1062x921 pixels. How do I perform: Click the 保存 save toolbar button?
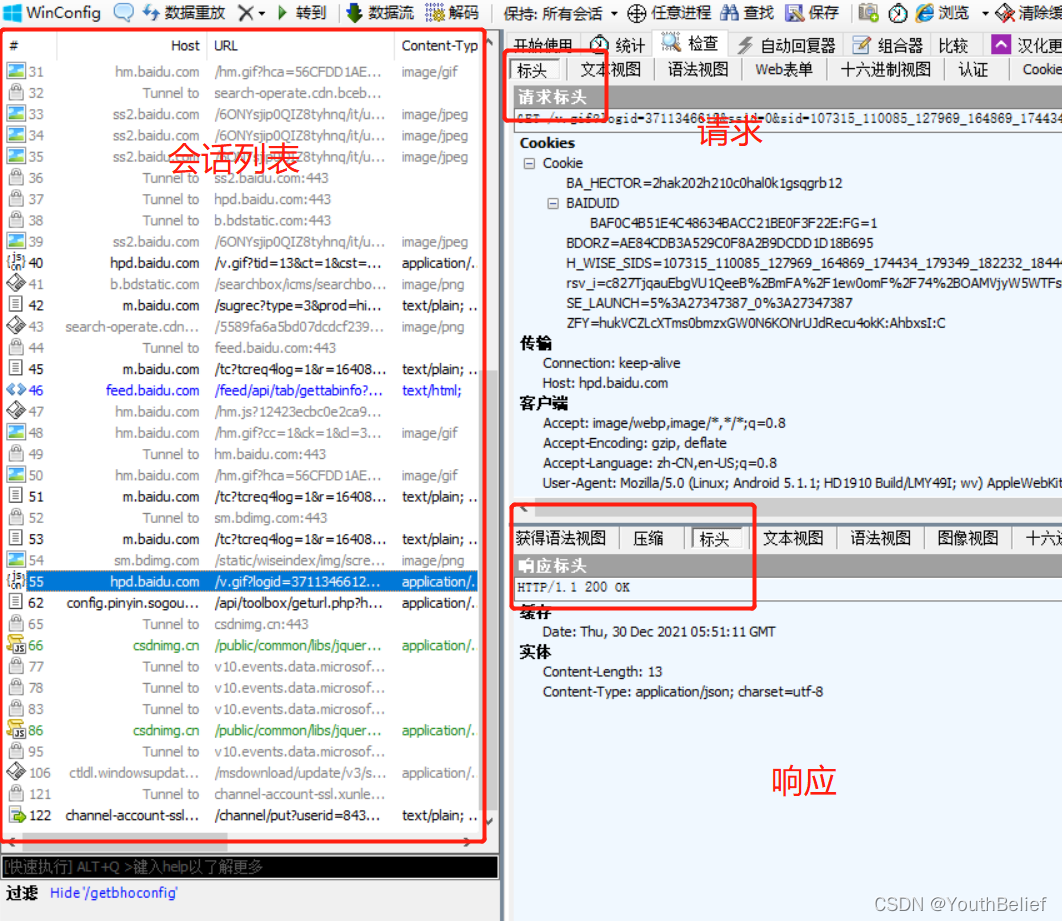[x=812, y=12]
